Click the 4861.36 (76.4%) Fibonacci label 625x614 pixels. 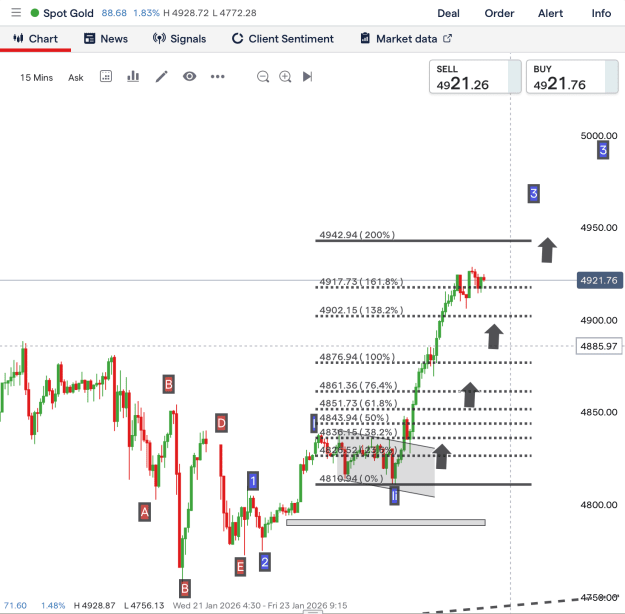point(358,386)
